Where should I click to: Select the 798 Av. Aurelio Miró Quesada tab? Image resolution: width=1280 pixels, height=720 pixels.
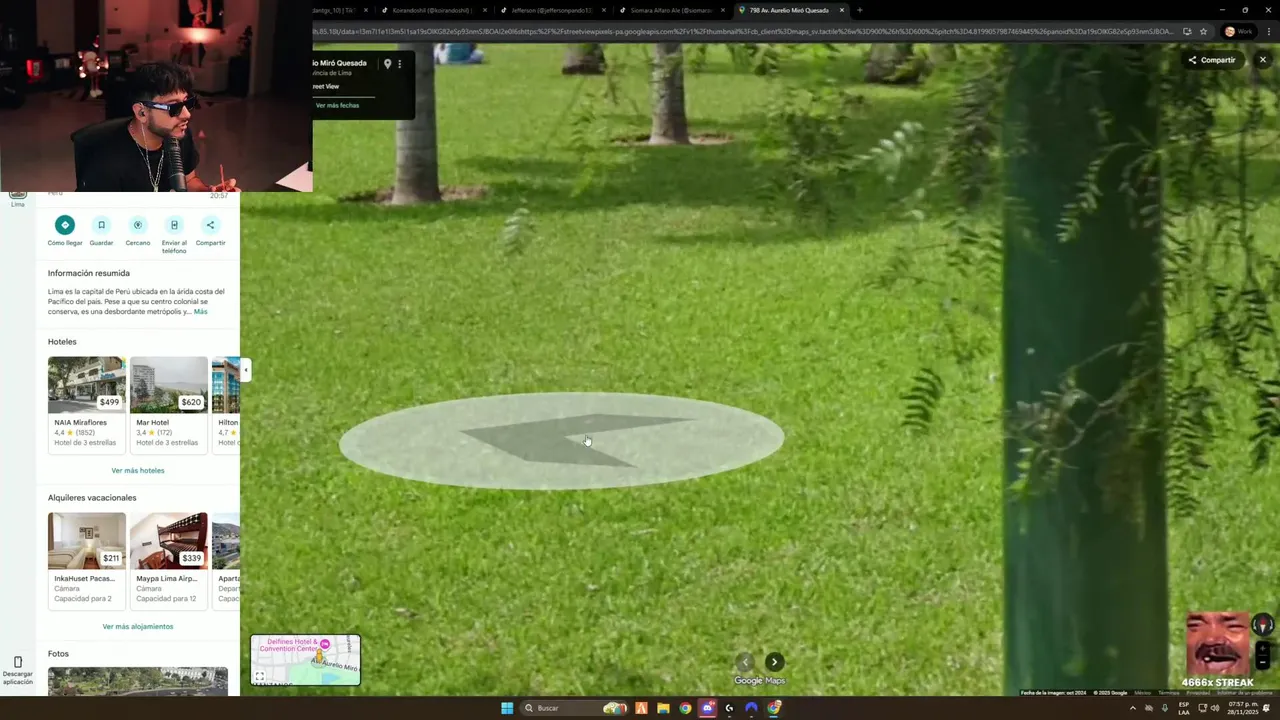[x=790, y=10]
